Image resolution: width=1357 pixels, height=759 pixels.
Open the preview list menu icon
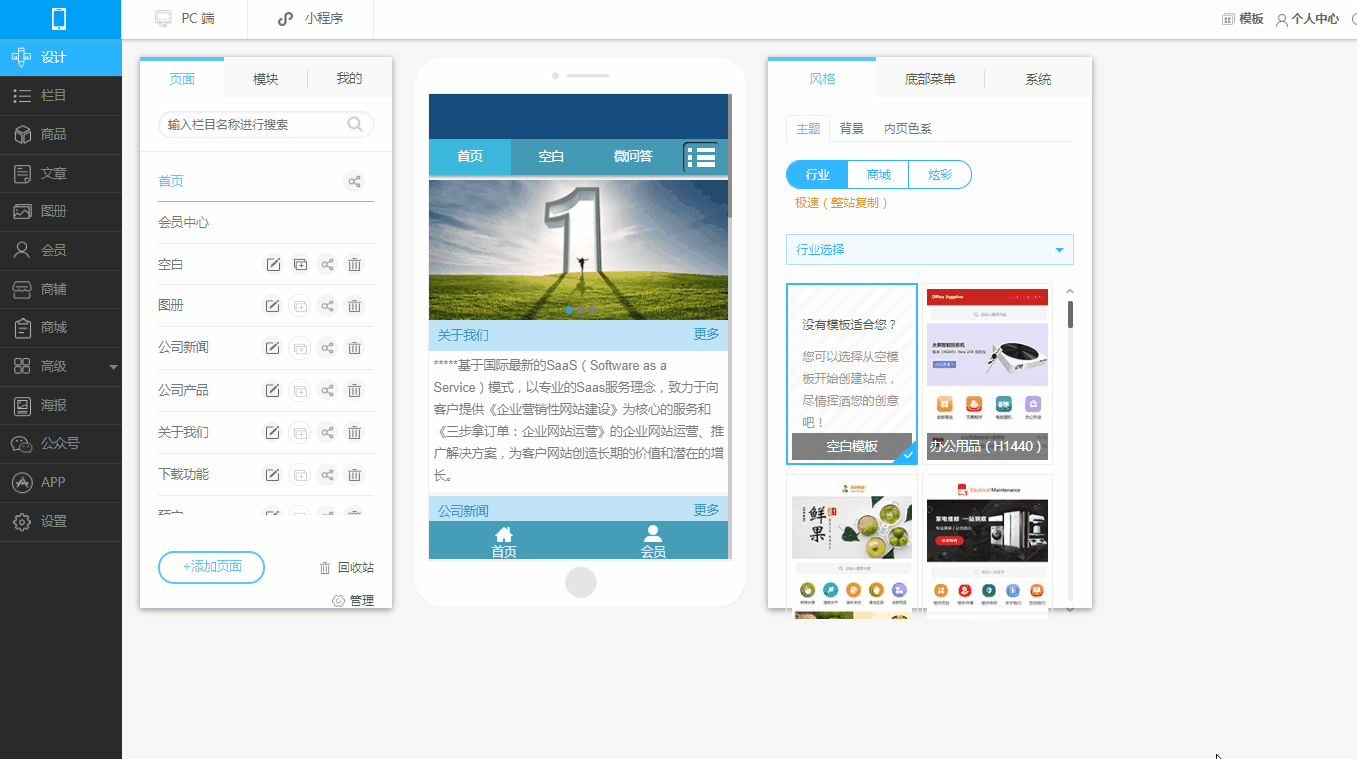click(701, 157)
